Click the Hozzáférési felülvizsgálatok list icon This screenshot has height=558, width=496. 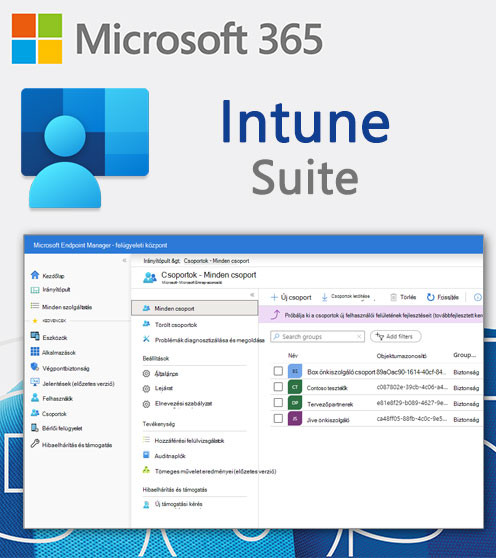click(146, 440)
